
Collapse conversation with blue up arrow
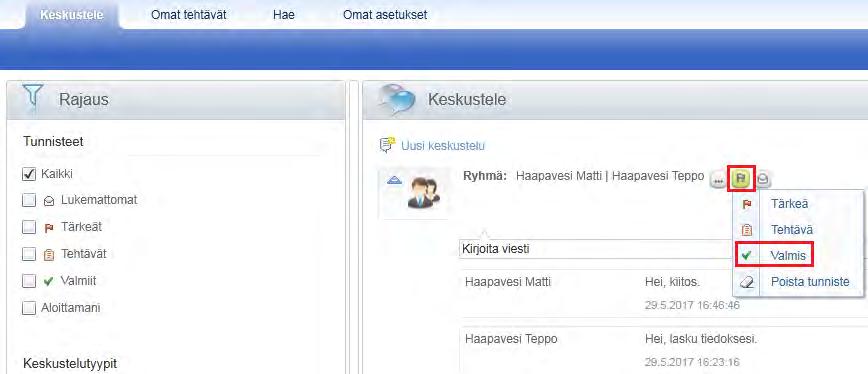(394, 179)
